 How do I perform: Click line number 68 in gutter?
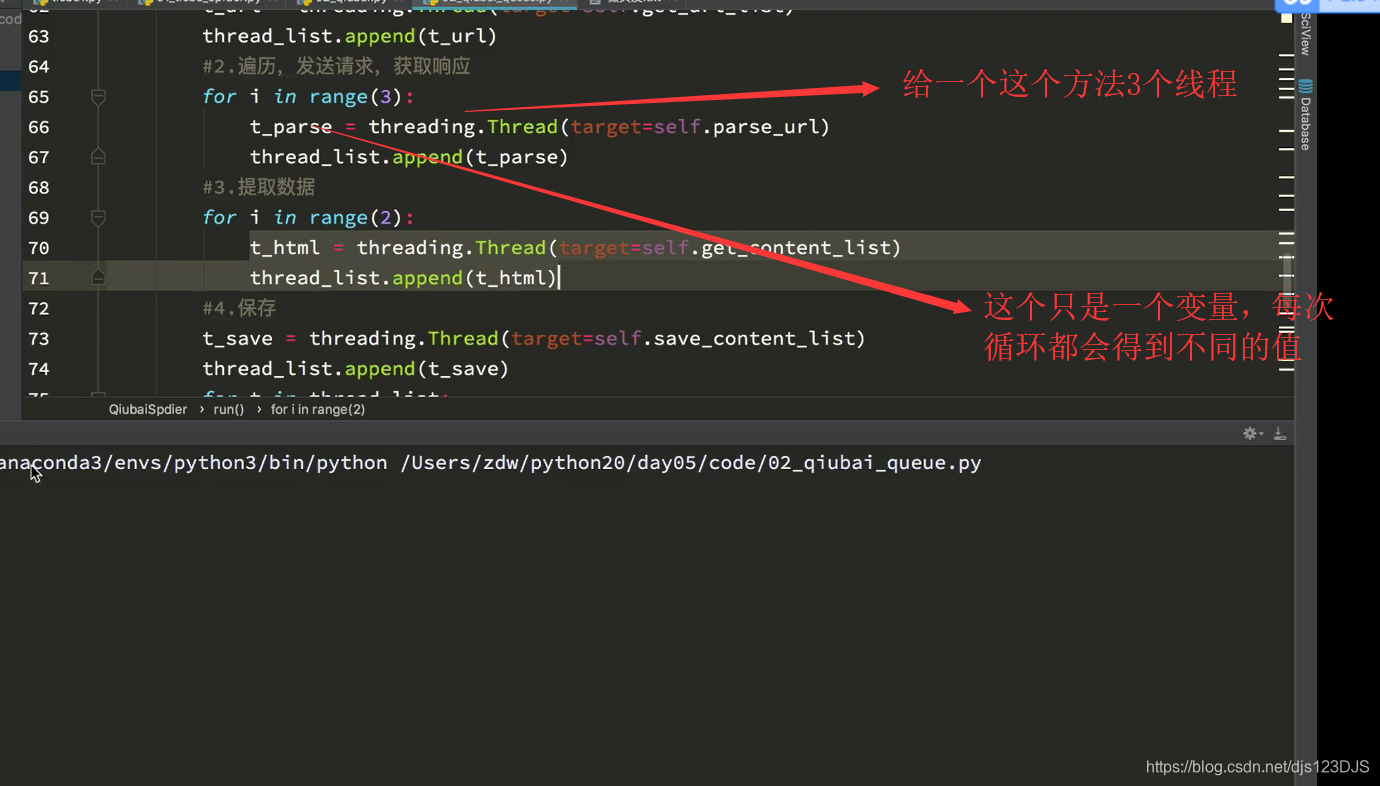point(39,187)
